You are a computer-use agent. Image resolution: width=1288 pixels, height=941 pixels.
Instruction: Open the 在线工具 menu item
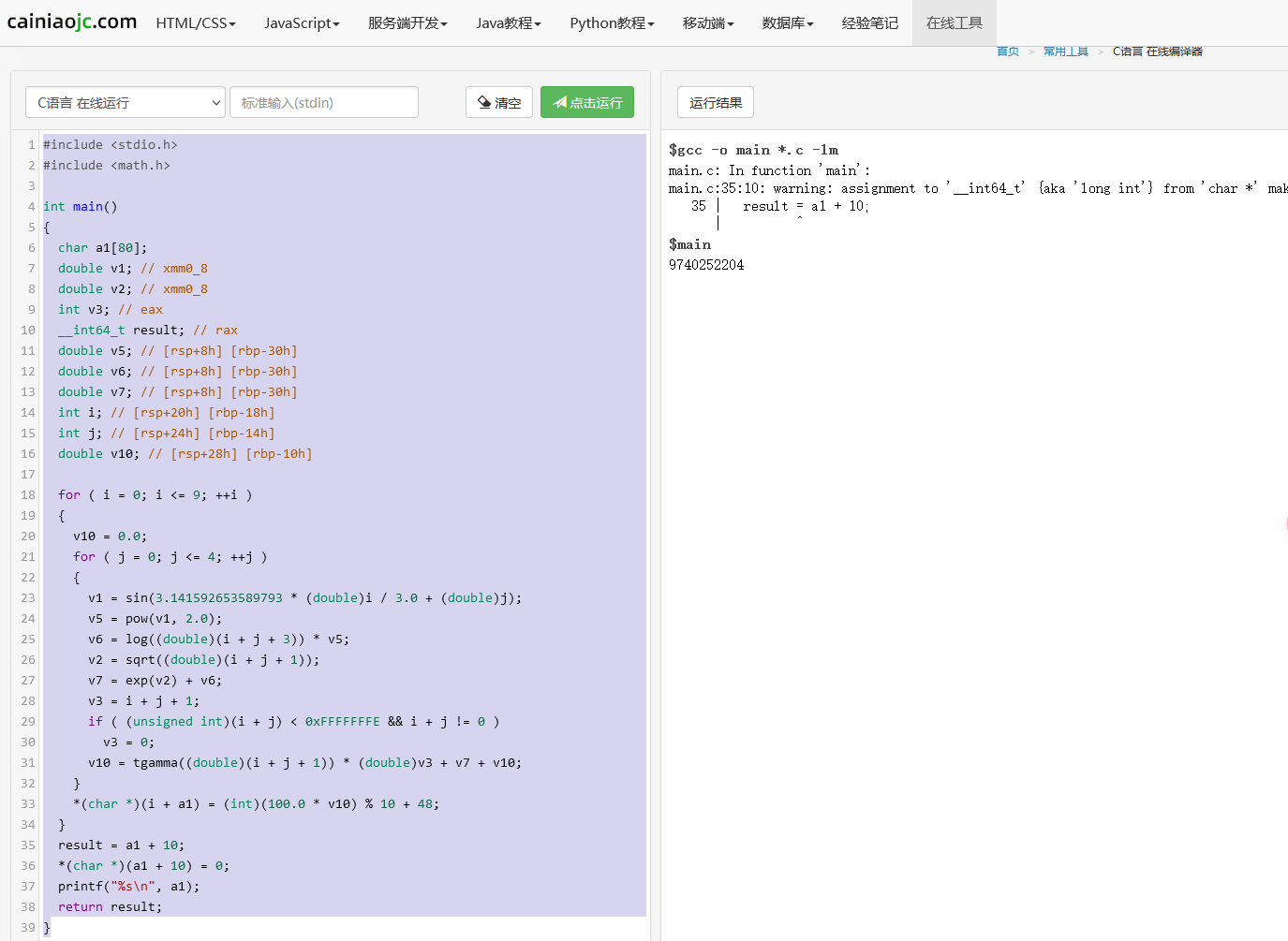click(954, 22)
